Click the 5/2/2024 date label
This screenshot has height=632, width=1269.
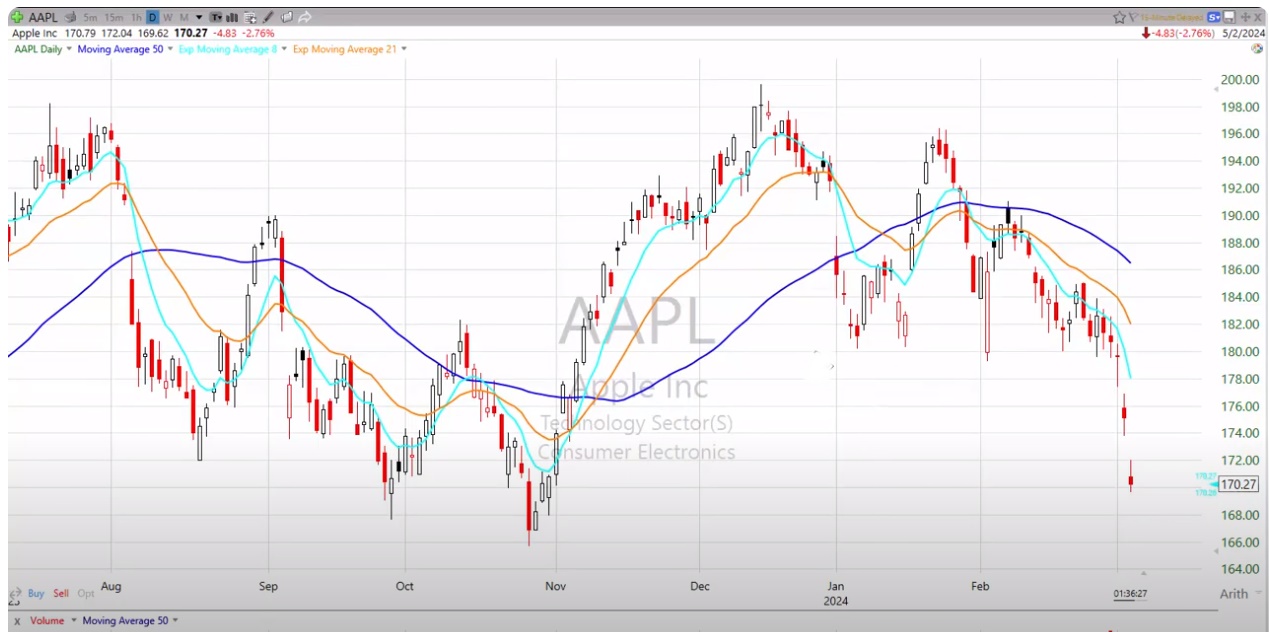1242,33
